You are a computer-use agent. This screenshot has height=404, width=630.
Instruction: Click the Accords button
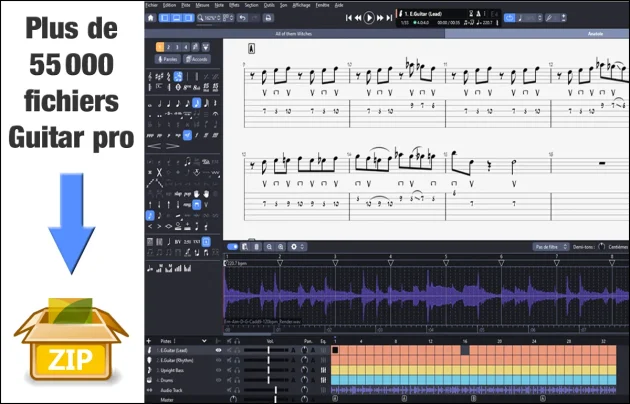pos(196,59)
